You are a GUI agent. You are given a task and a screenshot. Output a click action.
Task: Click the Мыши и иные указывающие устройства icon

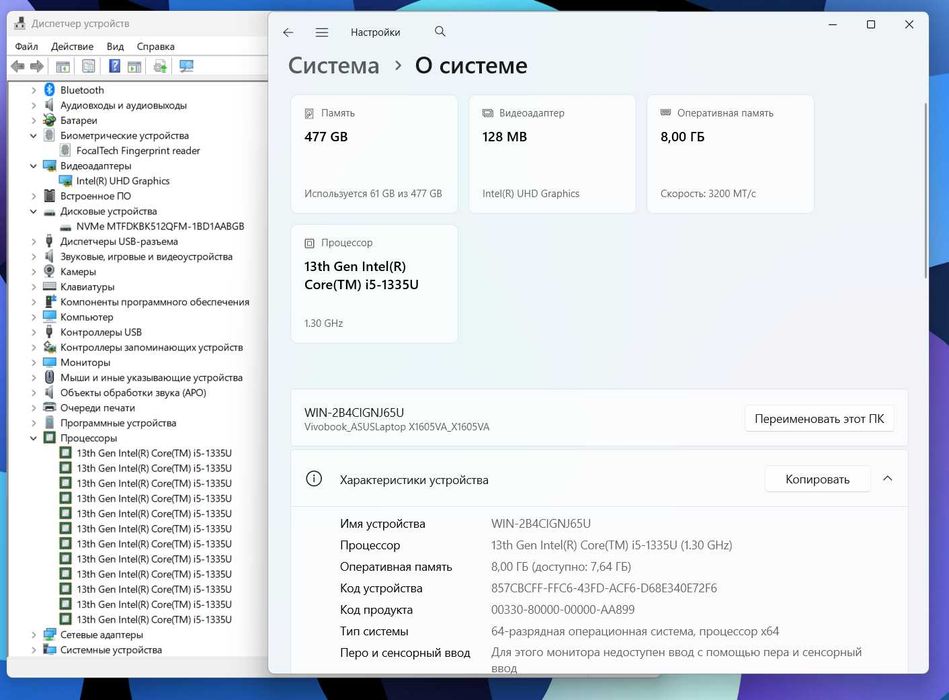(50, 377)
